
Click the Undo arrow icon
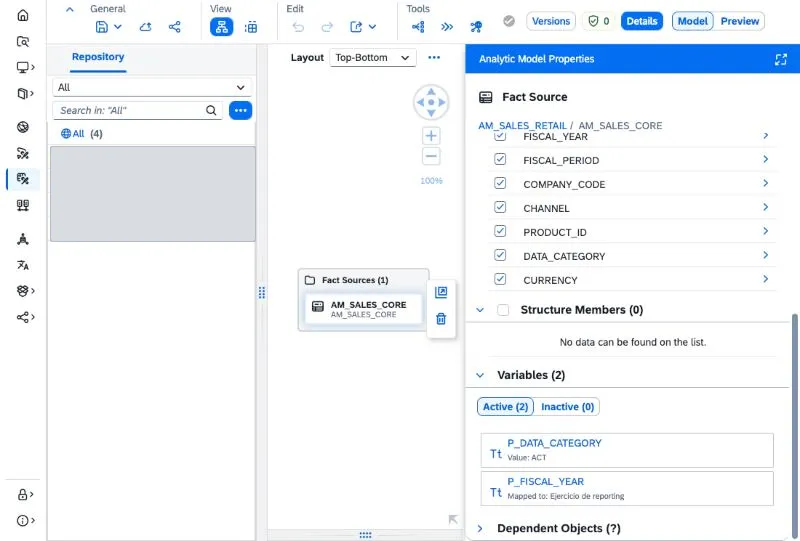[298, 27]
